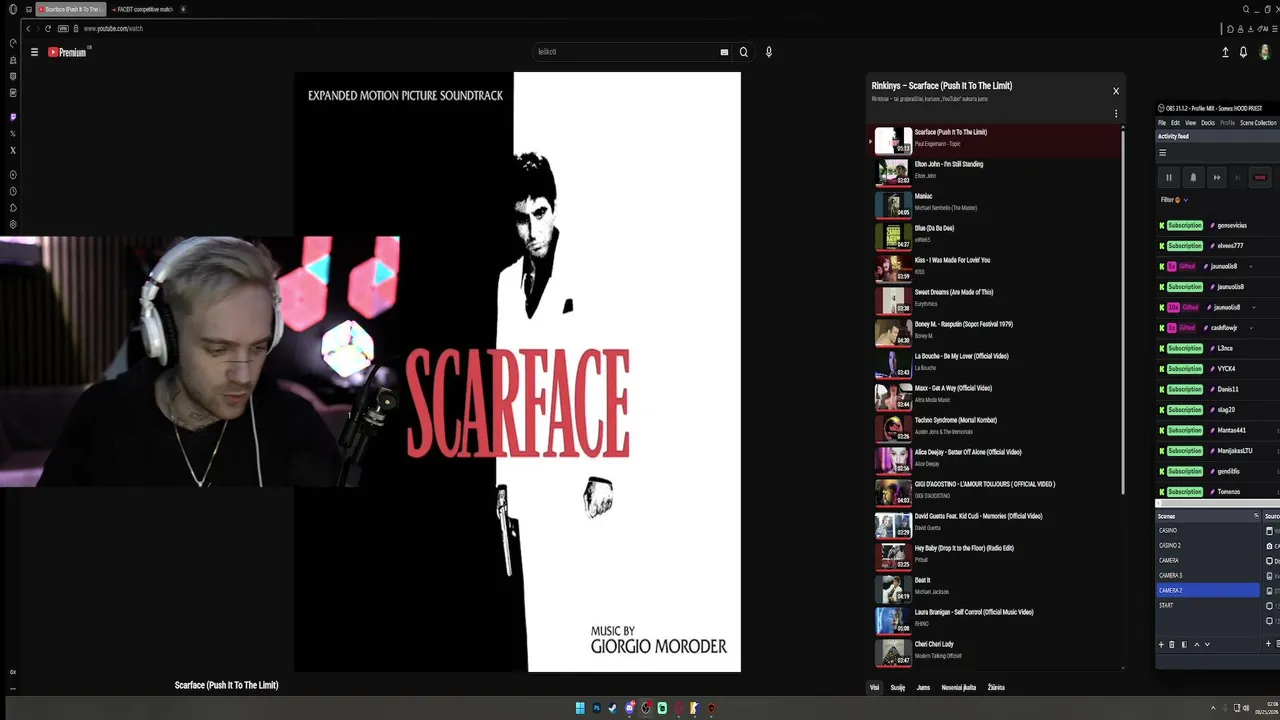Image resolution: width=1280 pixels, height=720 pixels.
Task: Play Sweet Dreams (Are Made of This)
Action: (x=997, y=300)
